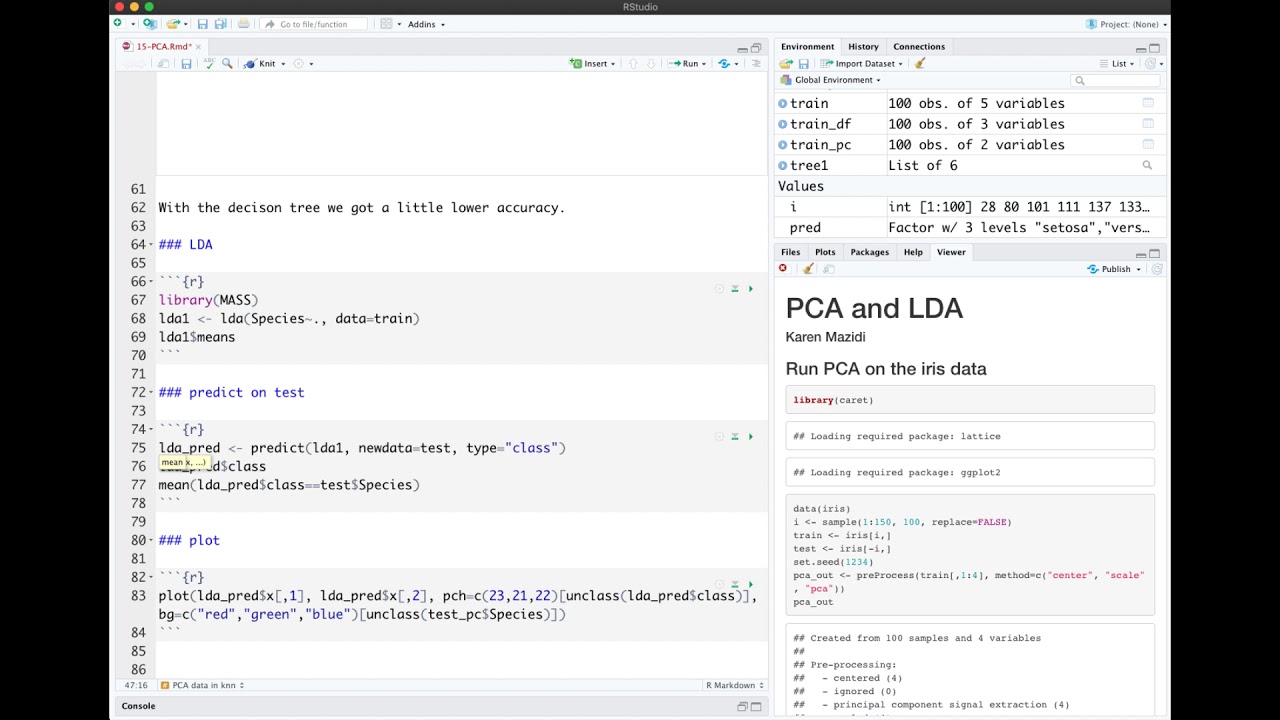
Task: Run the library(MASS) chunk with play icon
Action: coord(751,289)
